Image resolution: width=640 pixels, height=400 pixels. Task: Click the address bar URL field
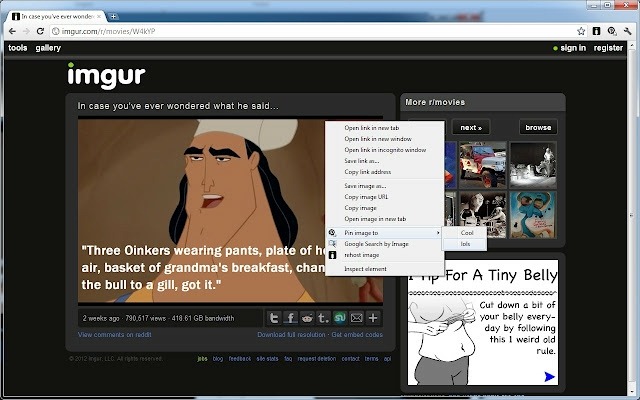point(314,31)
